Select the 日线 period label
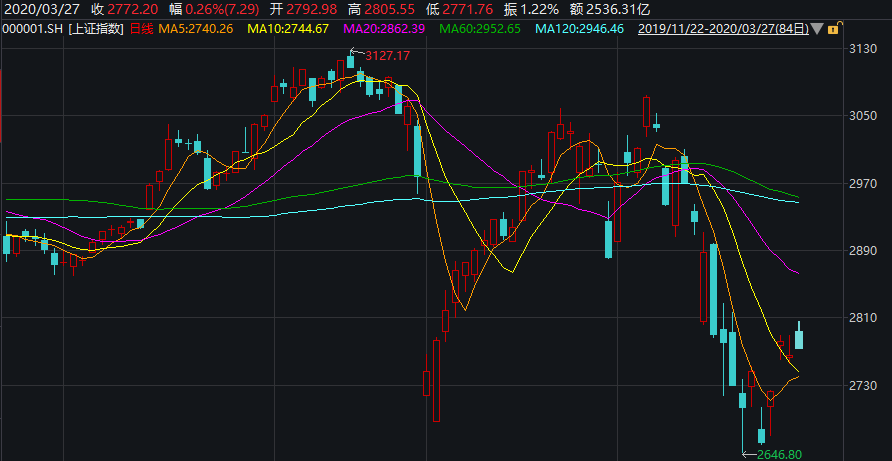The image size is (892, 461). pyautogui.click(x=142, y=28)
